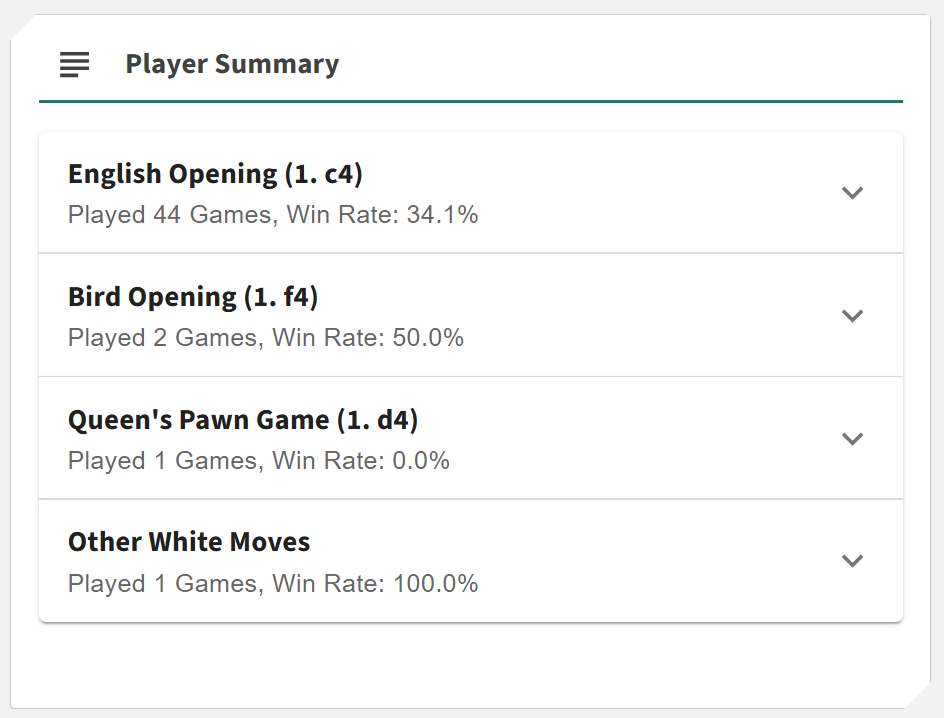944x718 pixels.
Task: Open the Queen's Pawn Game (1. d4) title
Action: pyautogui.click(x=243, y=420)
